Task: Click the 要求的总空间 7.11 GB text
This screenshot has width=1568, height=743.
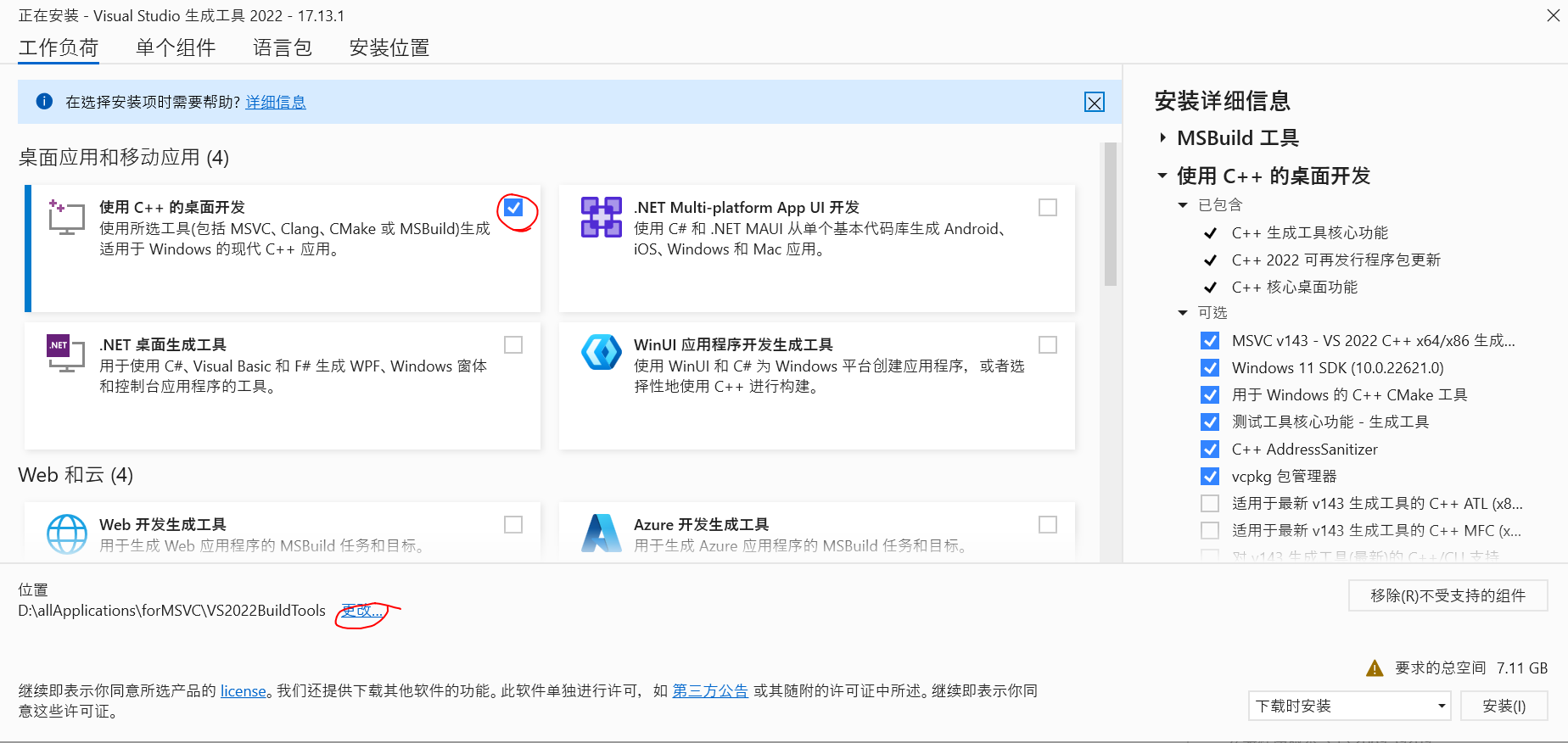Action: [1471, 668]
